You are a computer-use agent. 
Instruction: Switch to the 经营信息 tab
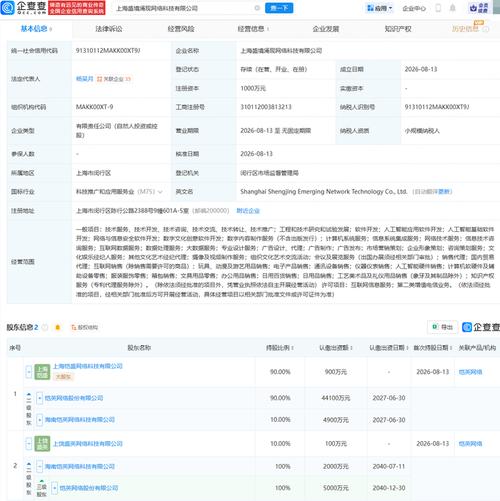[x=251, y=29]
